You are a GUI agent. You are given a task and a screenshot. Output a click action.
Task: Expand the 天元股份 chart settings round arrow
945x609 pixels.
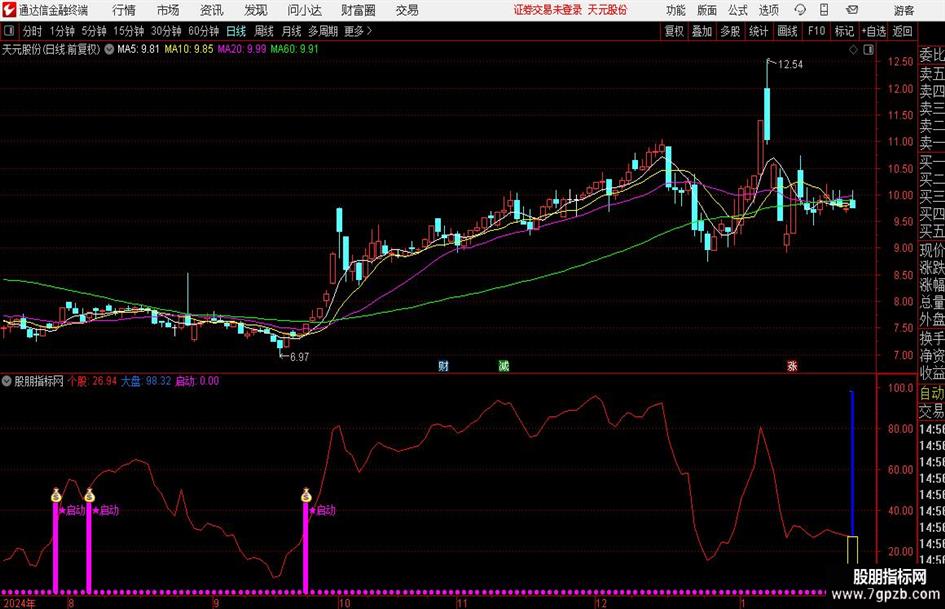coord(109,49)
